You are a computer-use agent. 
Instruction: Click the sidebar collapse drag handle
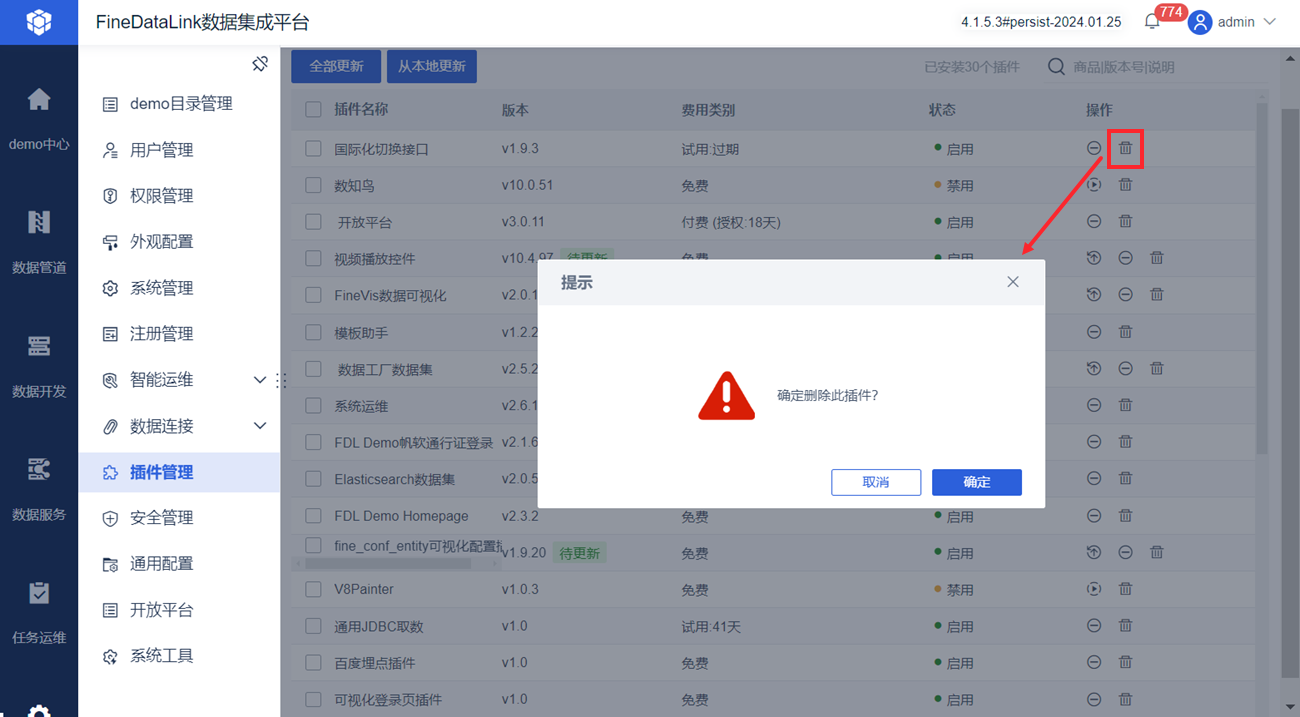click(x=281, y=380)
